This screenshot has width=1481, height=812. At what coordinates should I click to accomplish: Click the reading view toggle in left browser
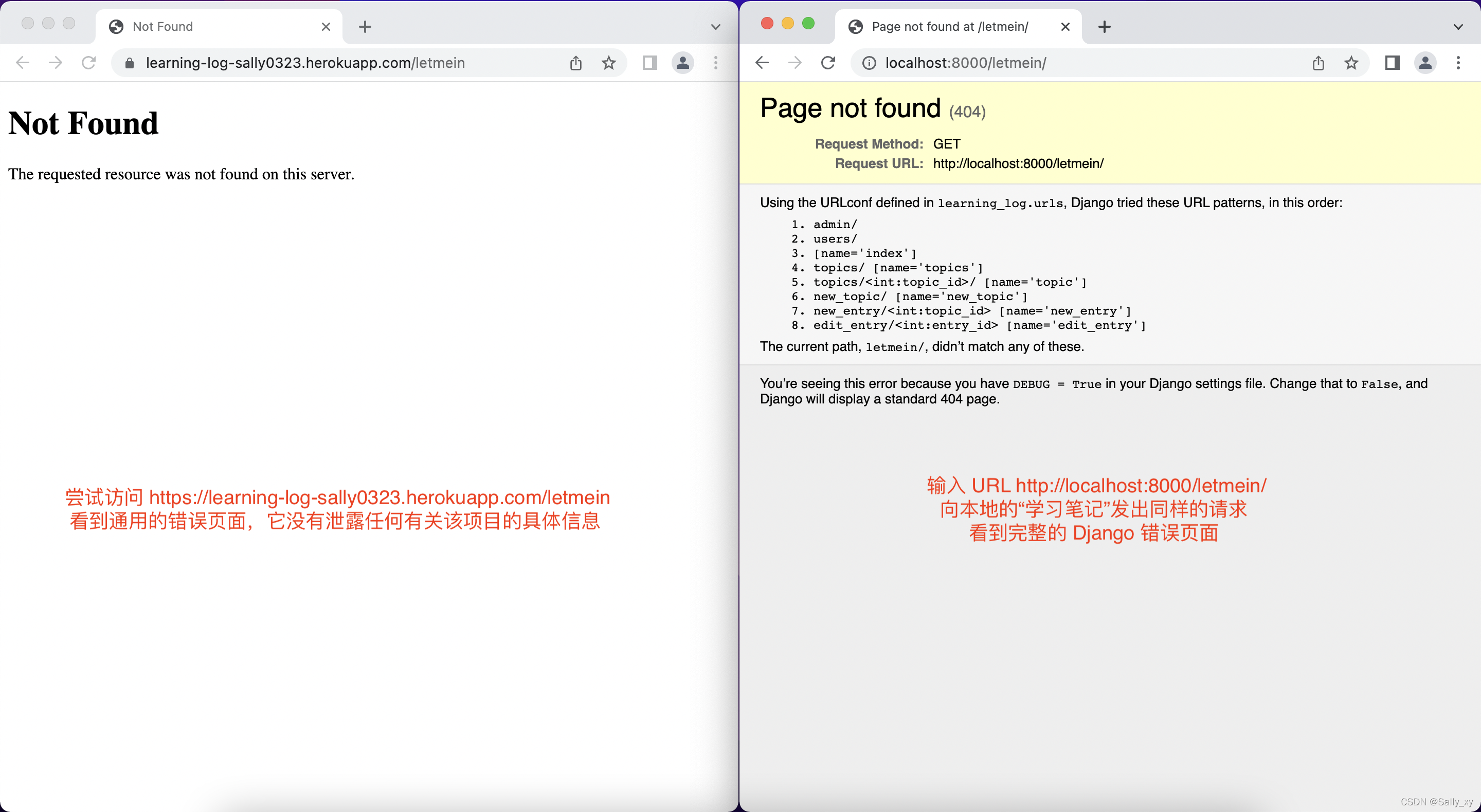[x=648, y=63]
